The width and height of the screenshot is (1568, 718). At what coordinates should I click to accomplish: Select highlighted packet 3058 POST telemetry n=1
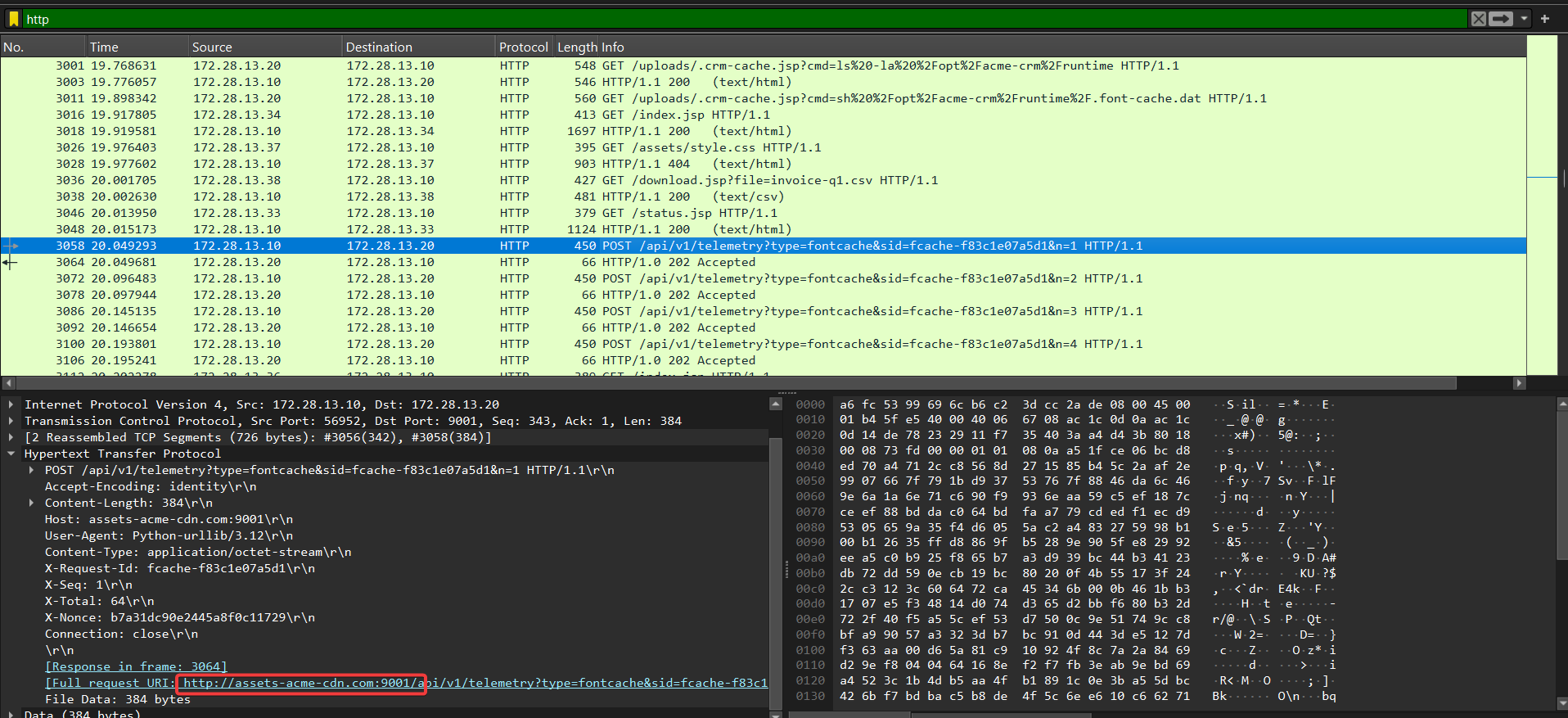pos(763,246)
